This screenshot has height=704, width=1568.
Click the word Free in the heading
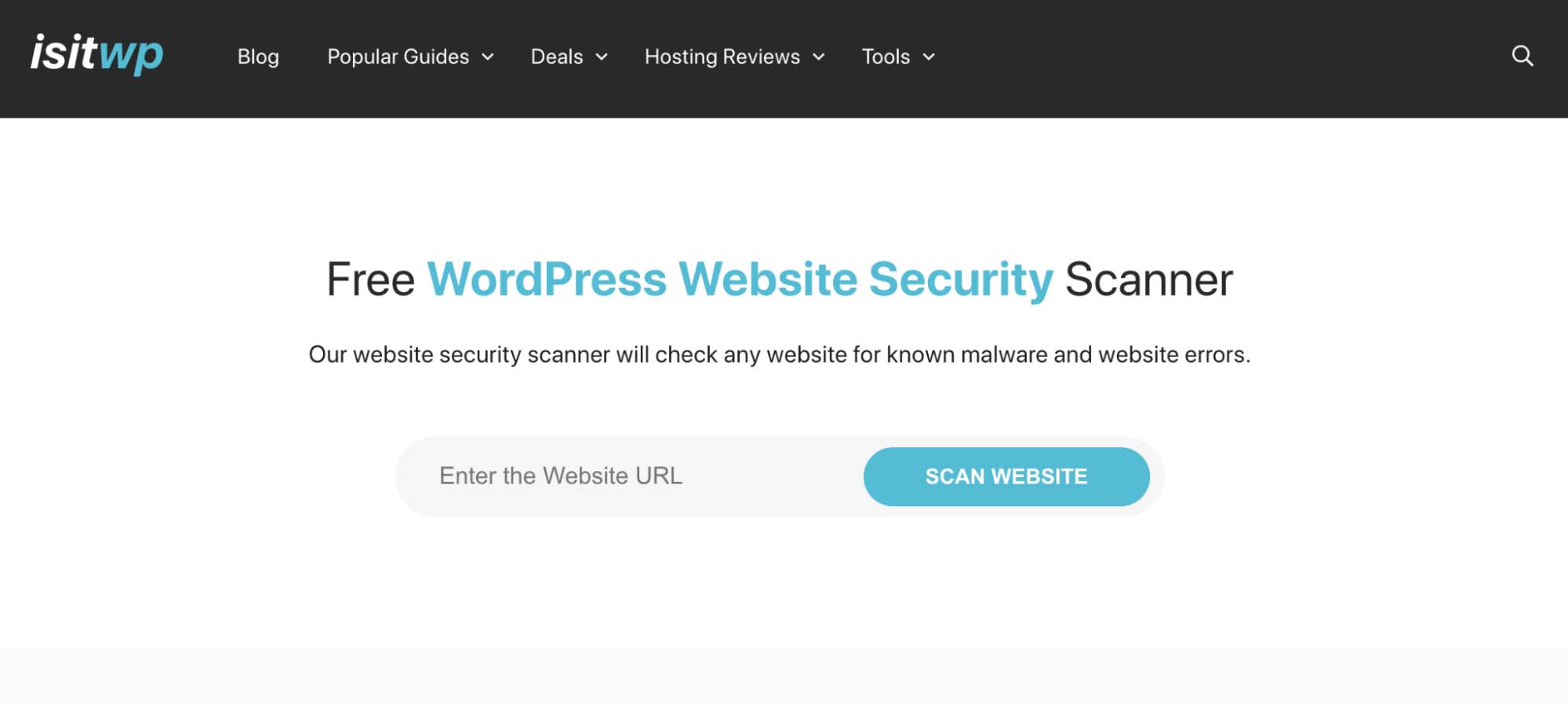coord(370,279)
